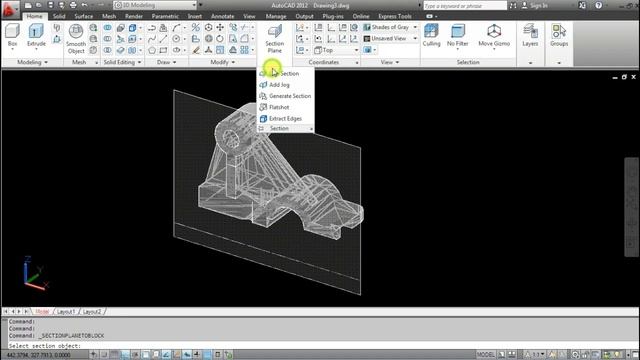Viewport: 640px width, 360px height.
Task: Click the Plot print icon in quick access
Action: click(x=73, y=5)
